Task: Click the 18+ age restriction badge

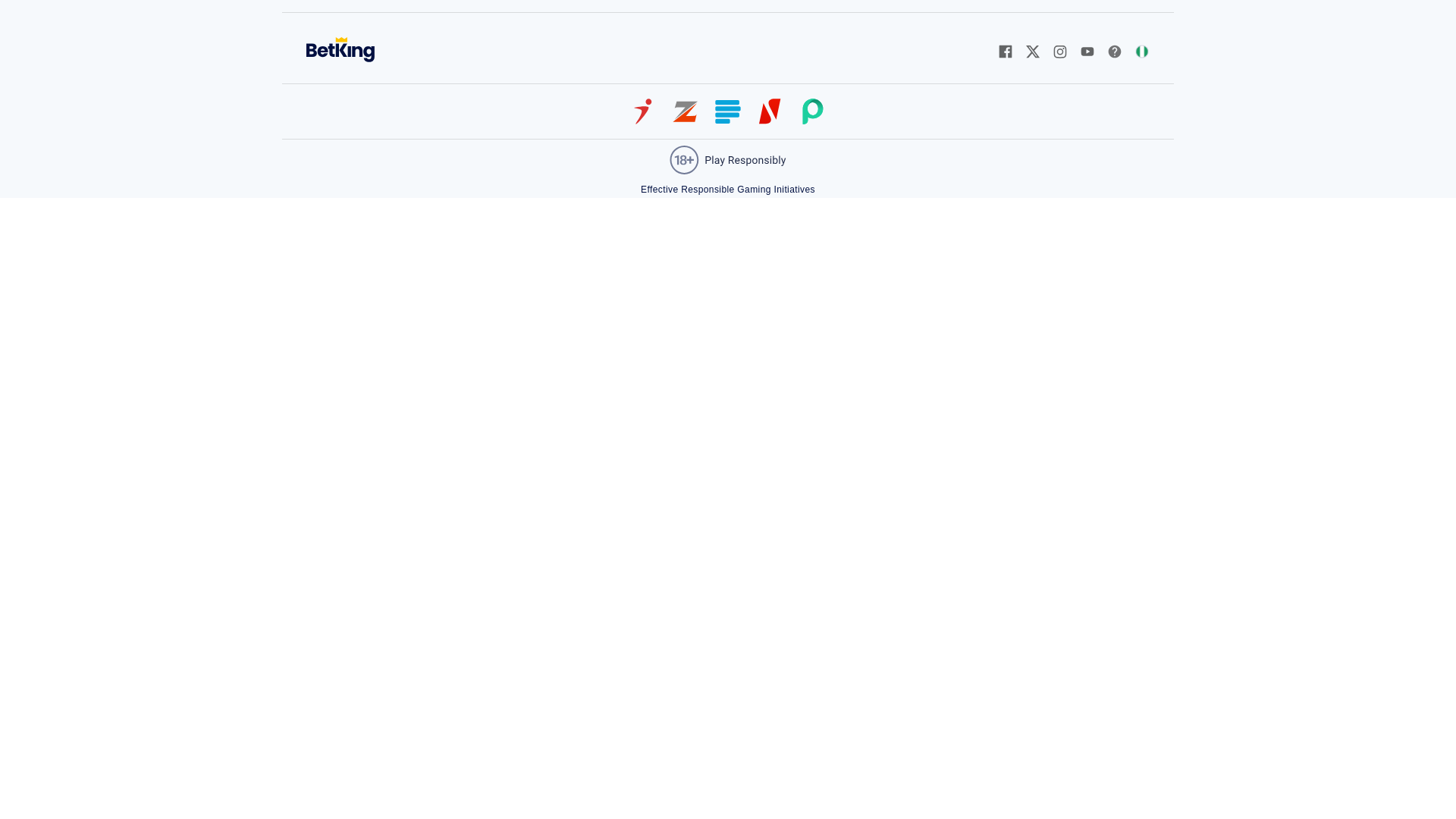Action: point(684,160)
